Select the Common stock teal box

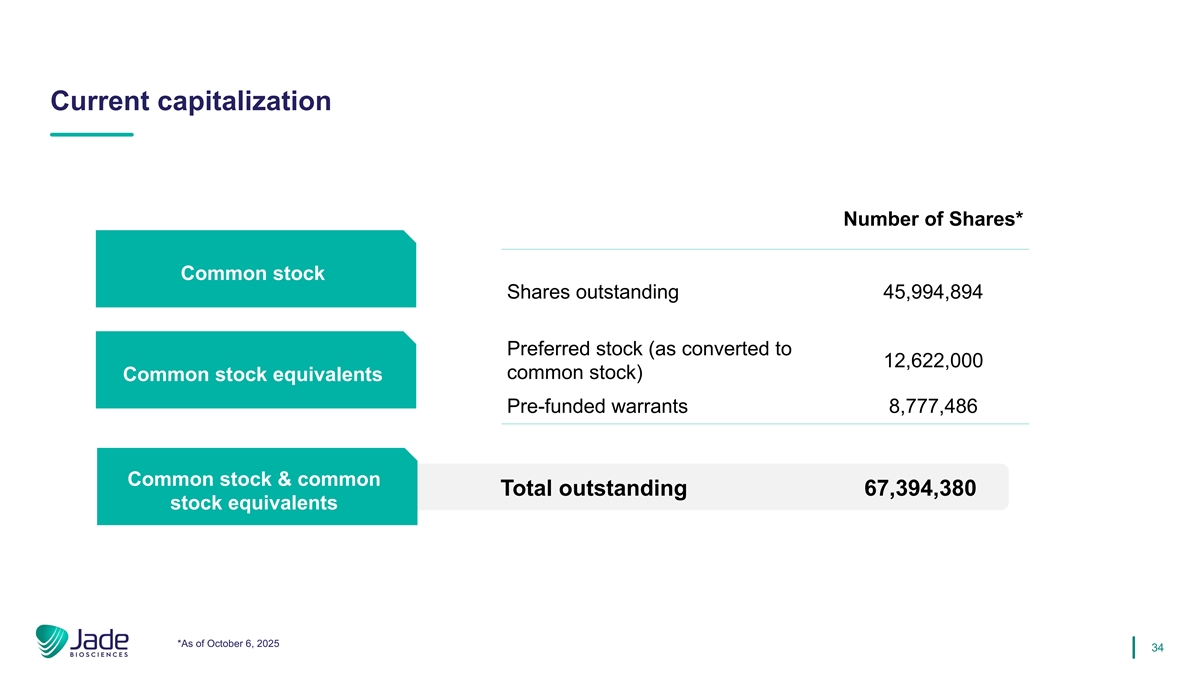[x=255, y=272]
